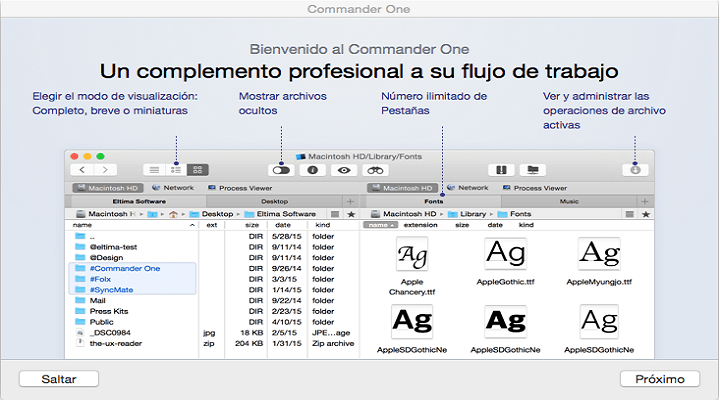This screenshot has width=720, height=400.
Task: Click the eye quick look icon
Action: click(344, 170)
